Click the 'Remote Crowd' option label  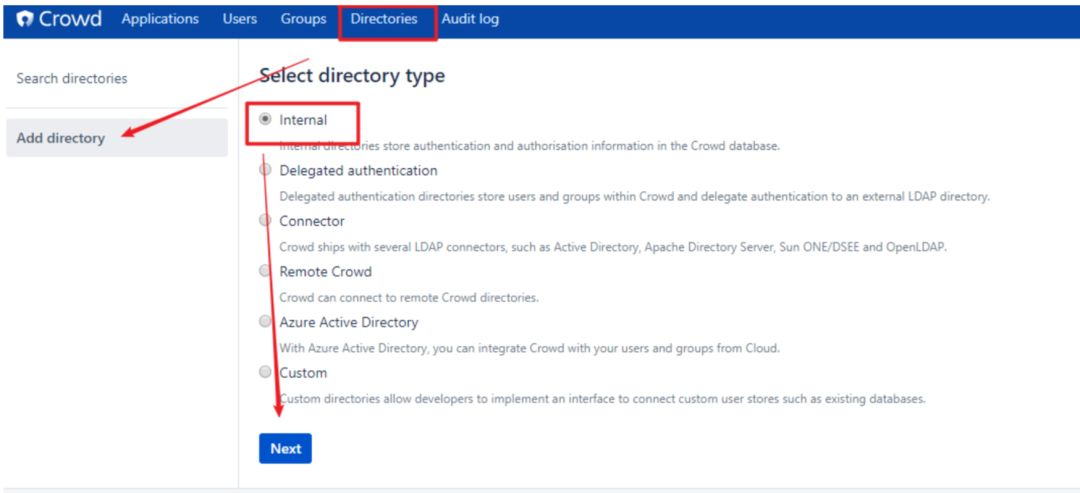tap(325, 271)
